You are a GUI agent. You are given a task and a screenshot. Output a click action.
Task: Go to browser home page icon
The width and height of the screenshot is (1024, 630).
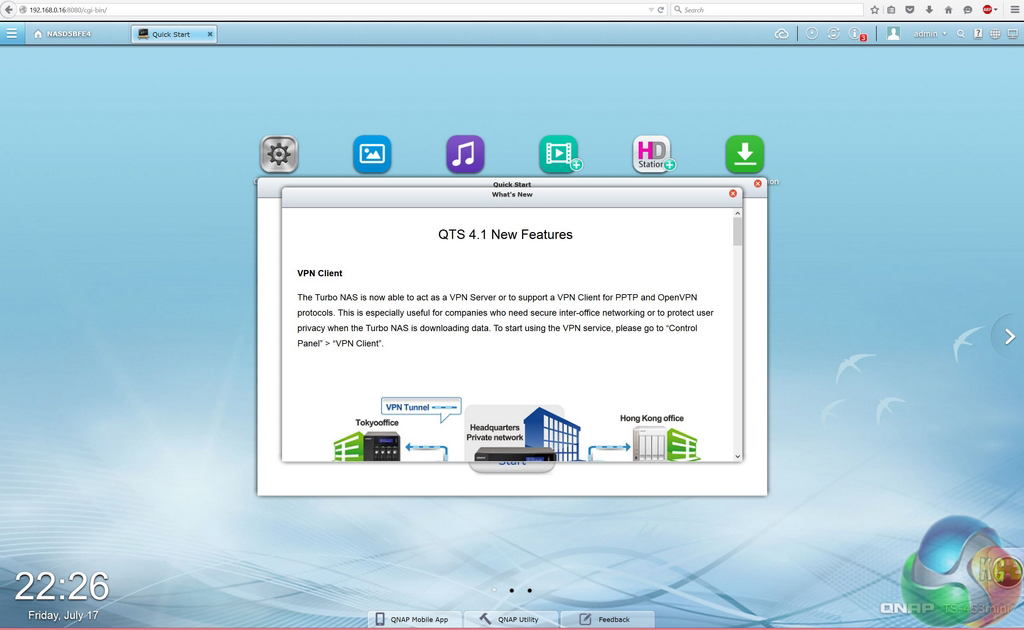tap(948, 10)
